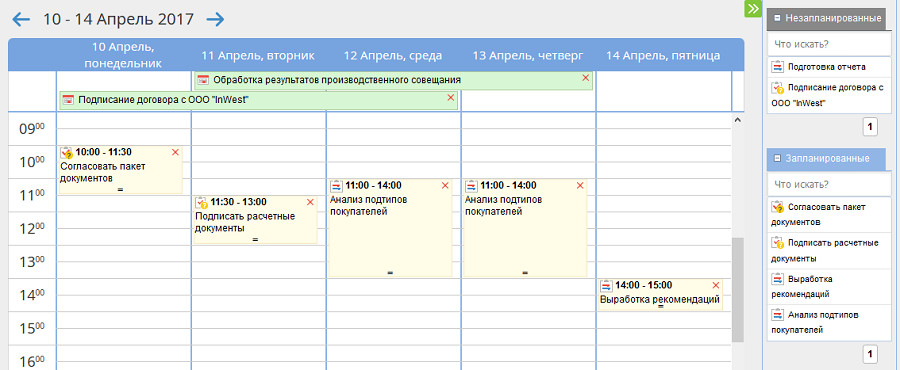The image size is (900, 370).
Task: Click task icon of 11:30 - 13:00 event
Action: pos(201,202)
